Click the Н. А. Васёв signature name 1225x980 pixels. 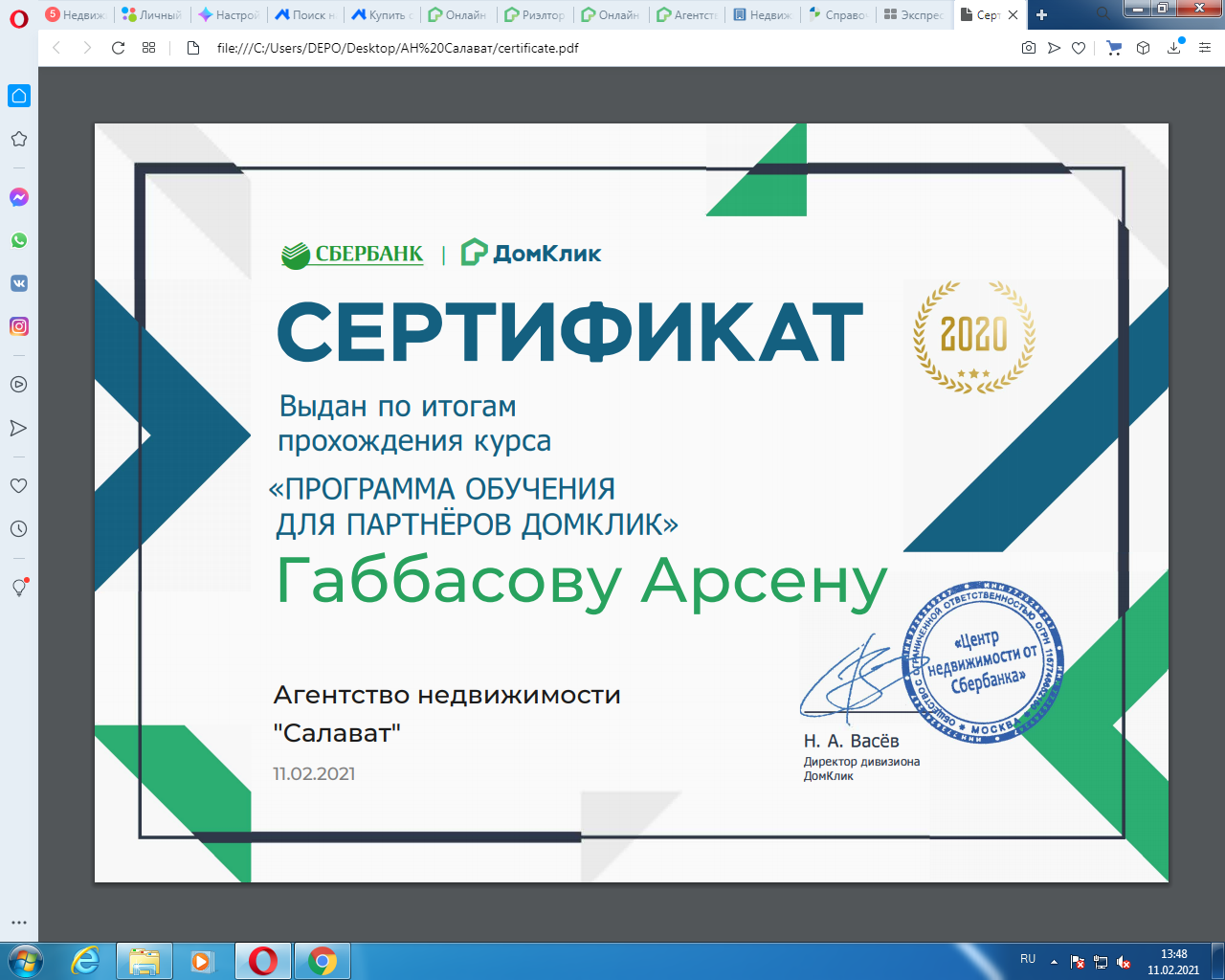(x=852, y=741)
